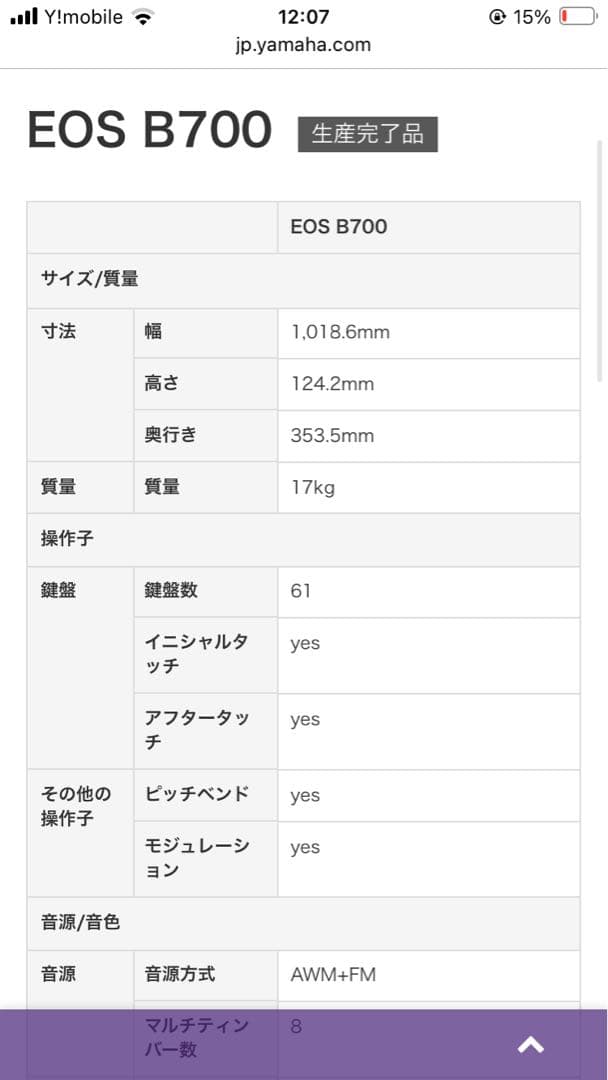608x1080 pixels.
Task: Click the 鍵盤数 row label
Action: pos(171,590)
